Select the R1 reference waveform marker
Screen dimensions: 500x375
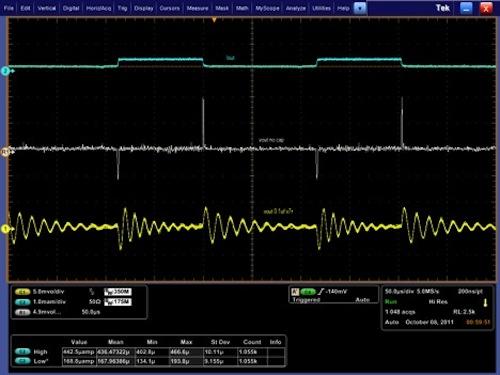[5, 152]
